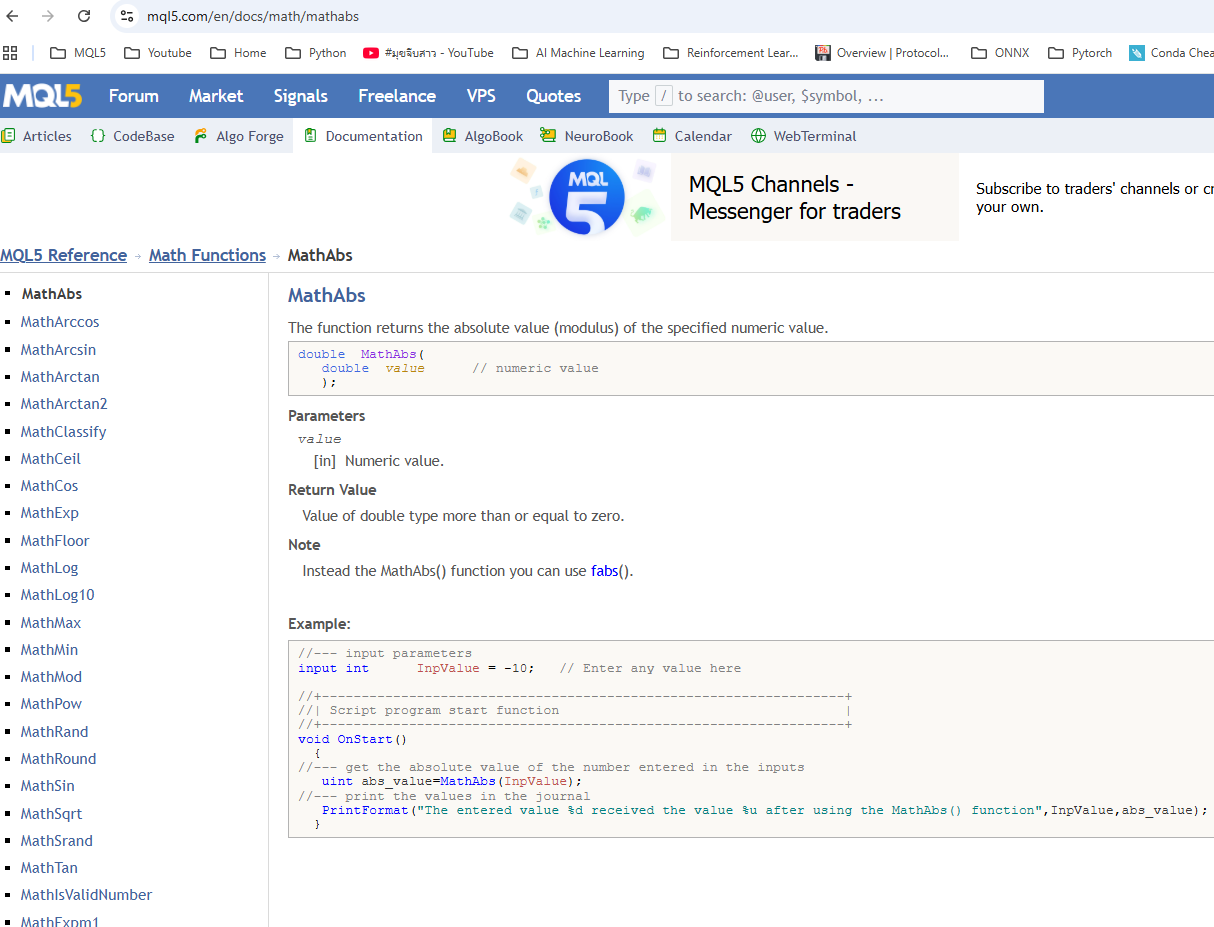The height and width of the screenshot is (927, 1214).
Task: Click the MQL5 logo in header
Action: pyautogui.click(x=42, y=96)
